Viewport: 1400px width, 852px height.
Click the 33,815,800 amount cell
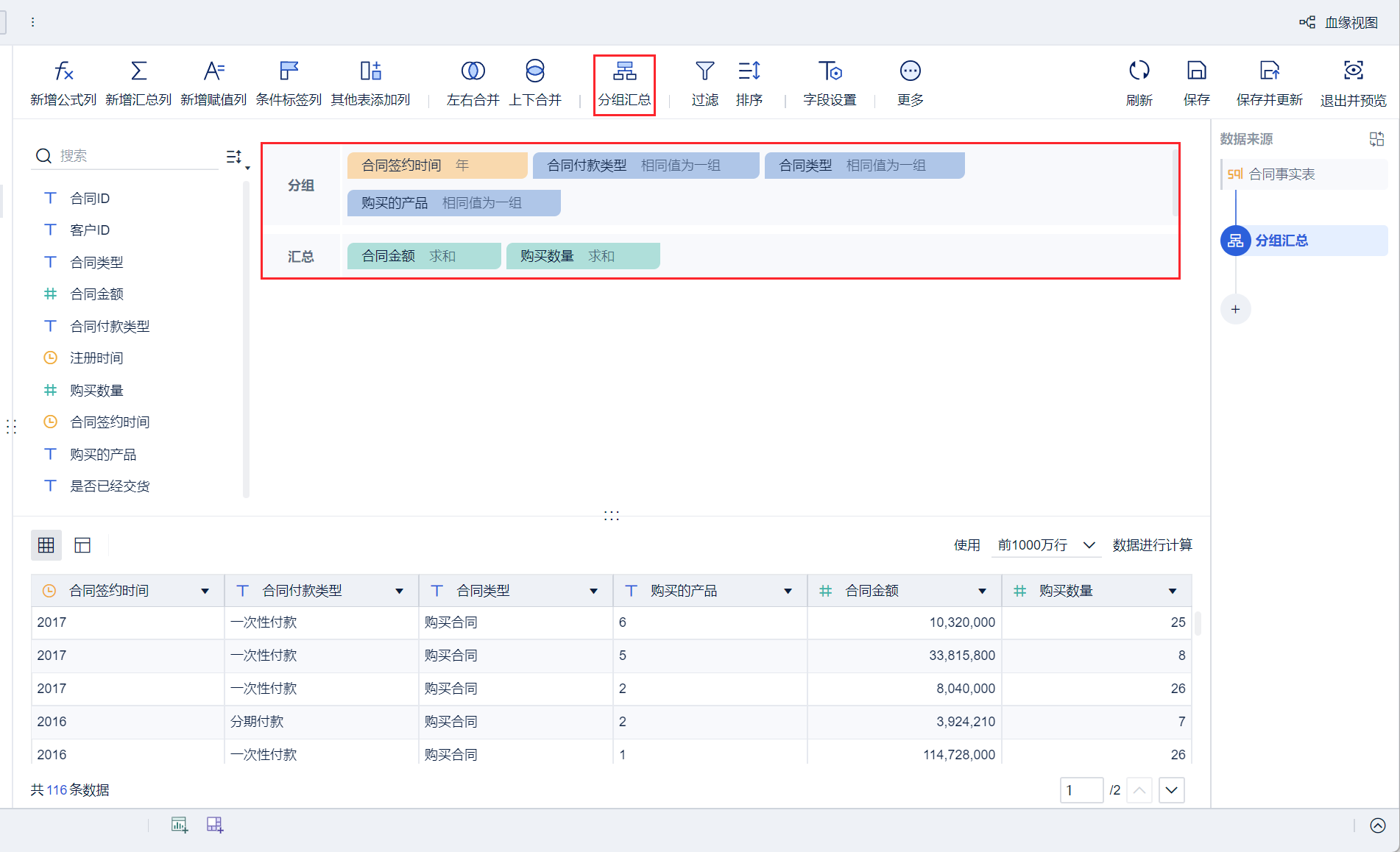[x=904, y=656]
